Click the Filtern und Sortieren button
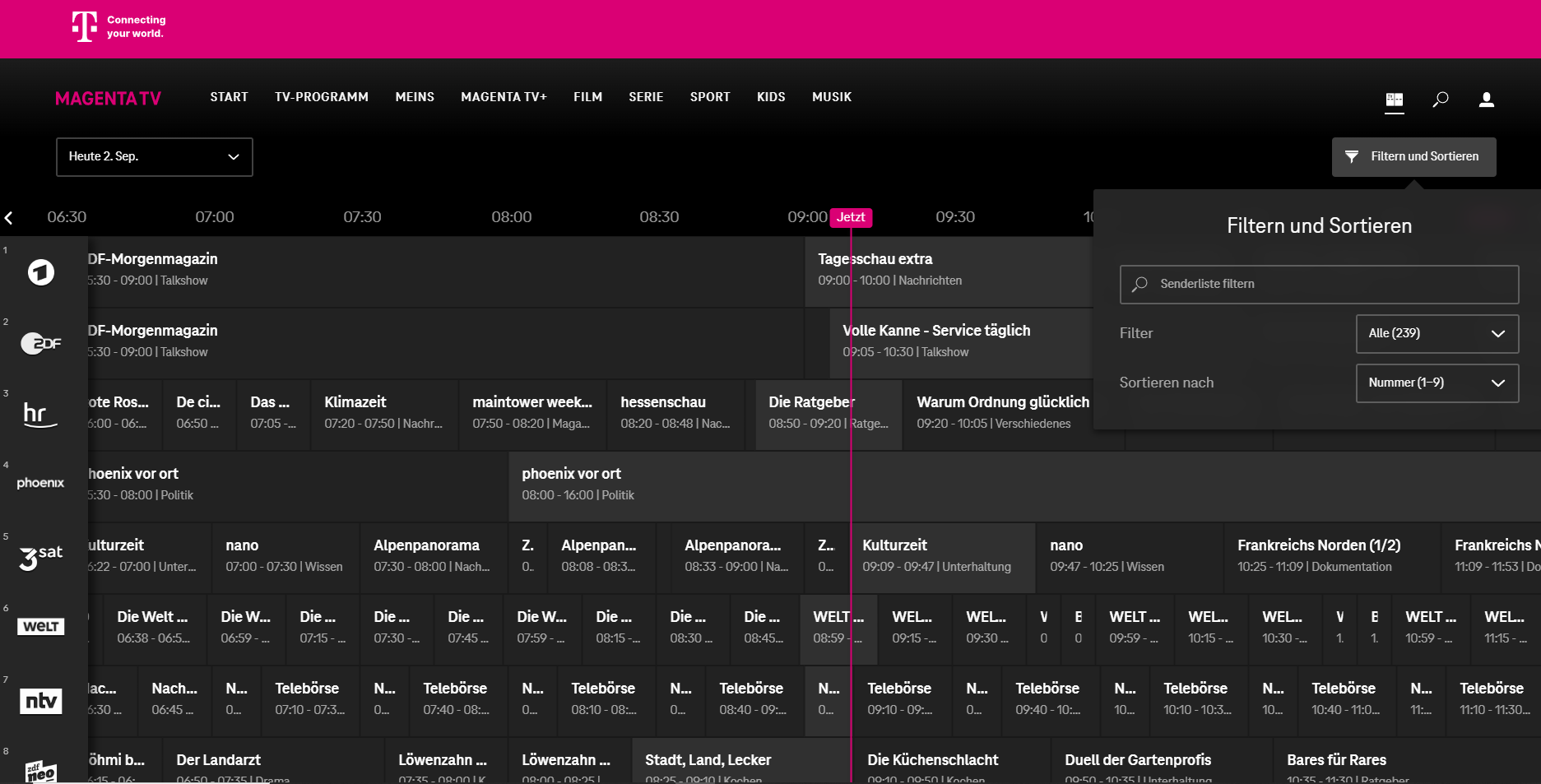The height and width of the screenshot is (784, 1541). (1413, 157)
